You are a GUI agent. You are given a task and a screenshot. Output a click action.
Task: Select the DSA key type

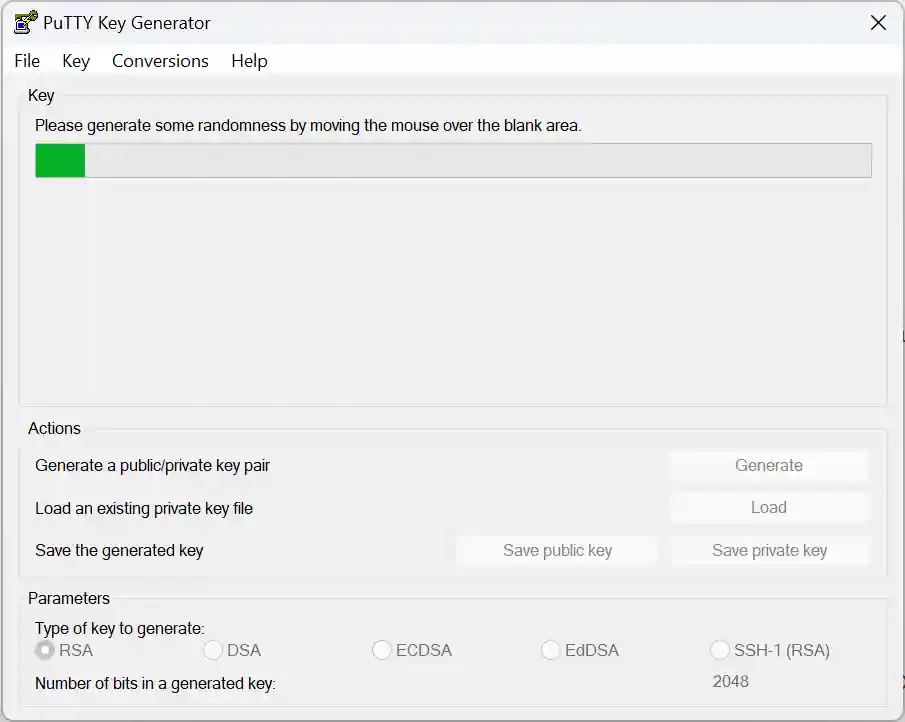(212, 650)
